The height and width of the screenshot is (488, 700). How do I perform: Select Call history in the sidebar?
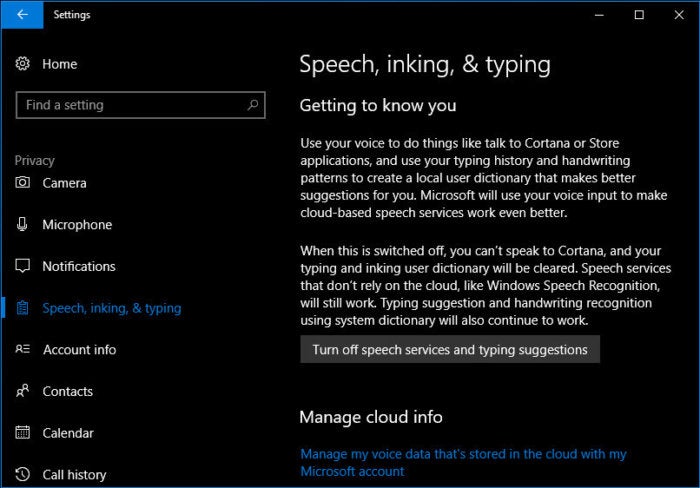click(x=74, y=475)
